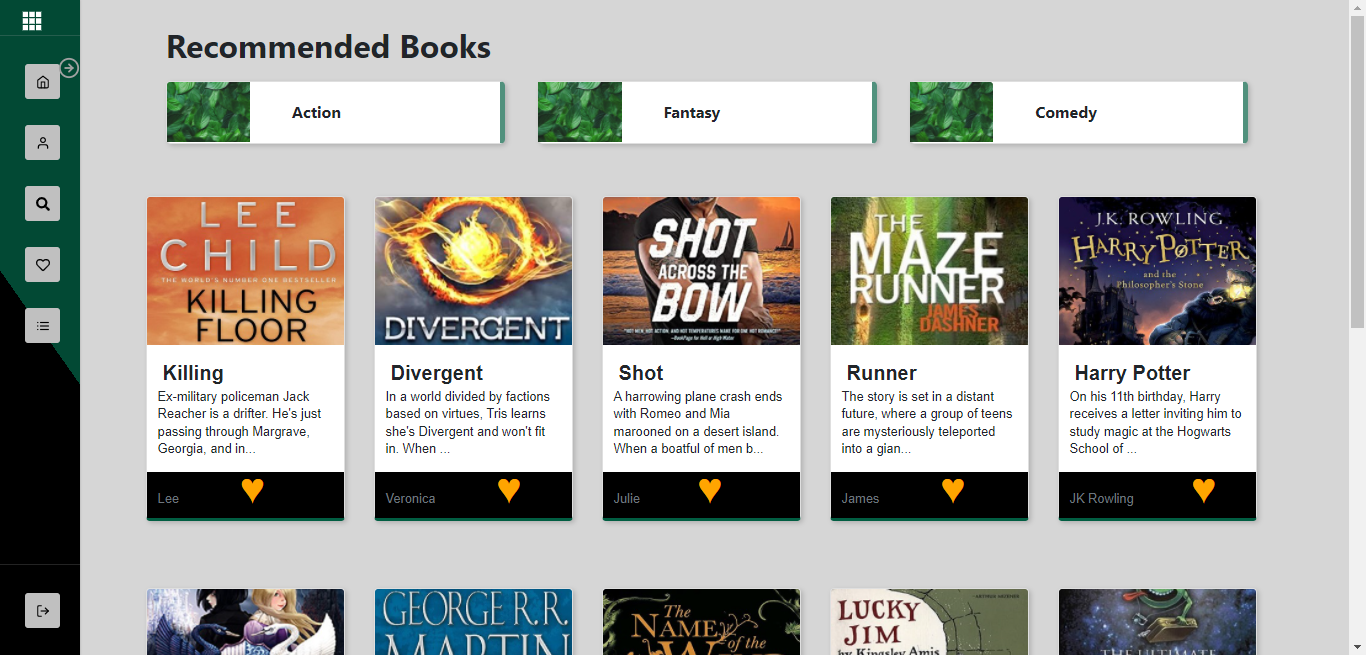Click the leaf image on Fantasy card
Image resolution: width=1366 pixels, height=655 pixels.
pyautogui.click(x=580, y=112)
